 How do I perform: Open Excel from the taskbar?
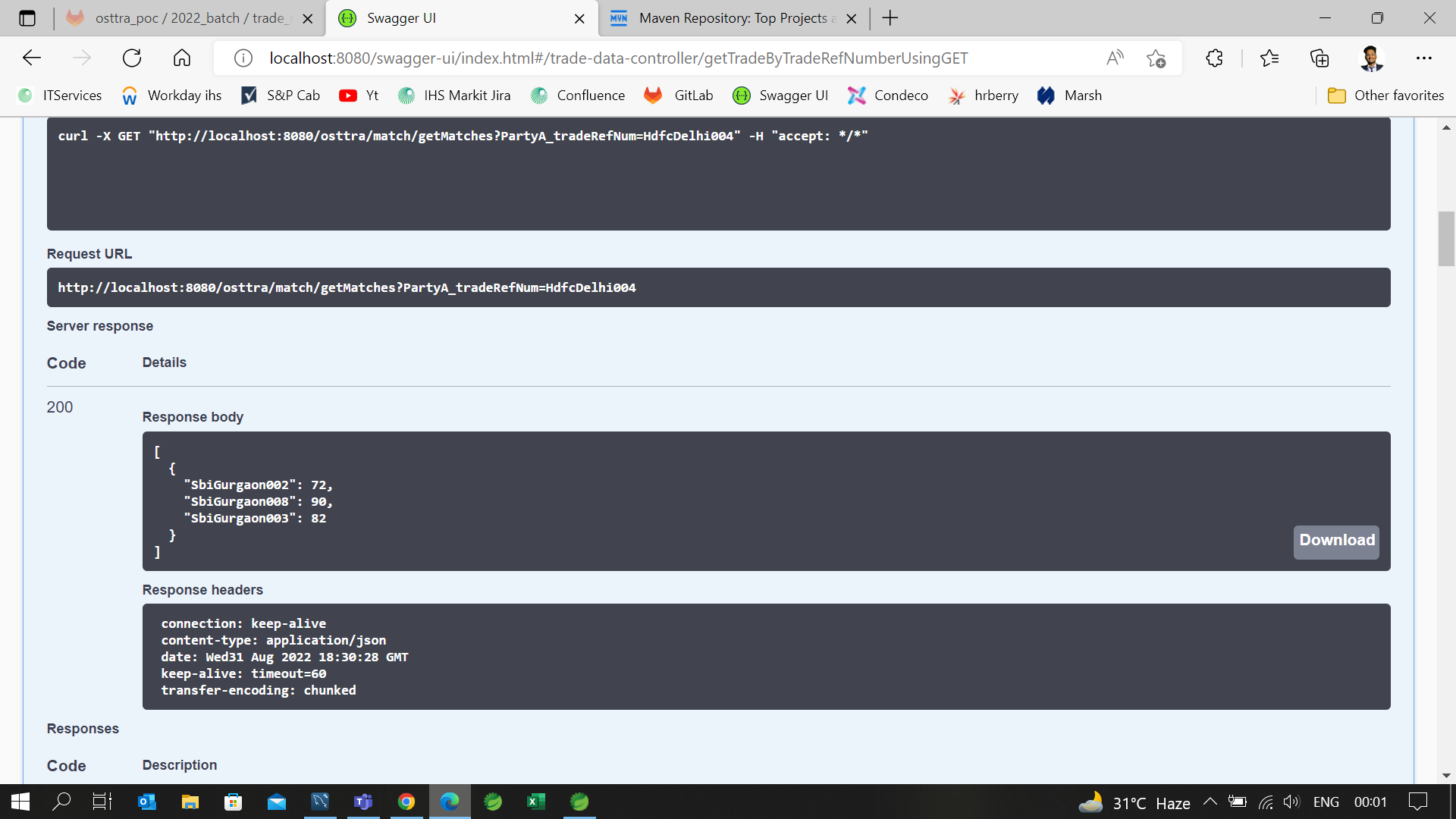(x=536, y=802)
